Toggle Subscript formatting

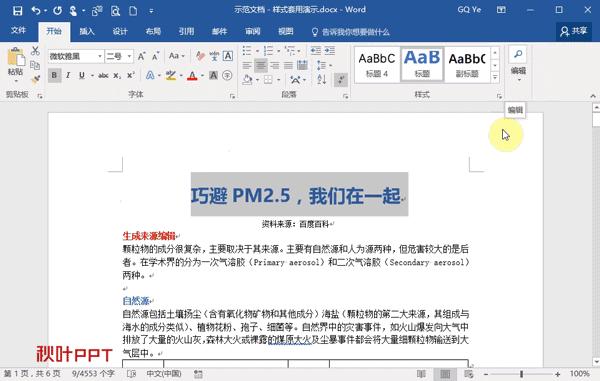(117, 76)
